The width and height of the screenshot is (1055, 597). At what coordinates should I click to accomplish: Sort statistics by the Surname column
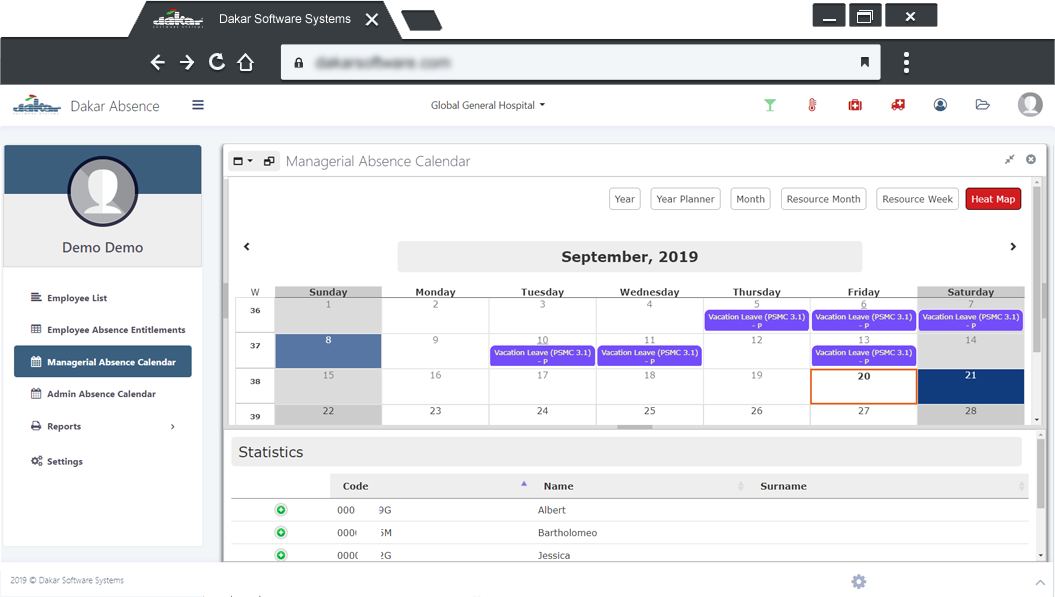click(888, 486)
